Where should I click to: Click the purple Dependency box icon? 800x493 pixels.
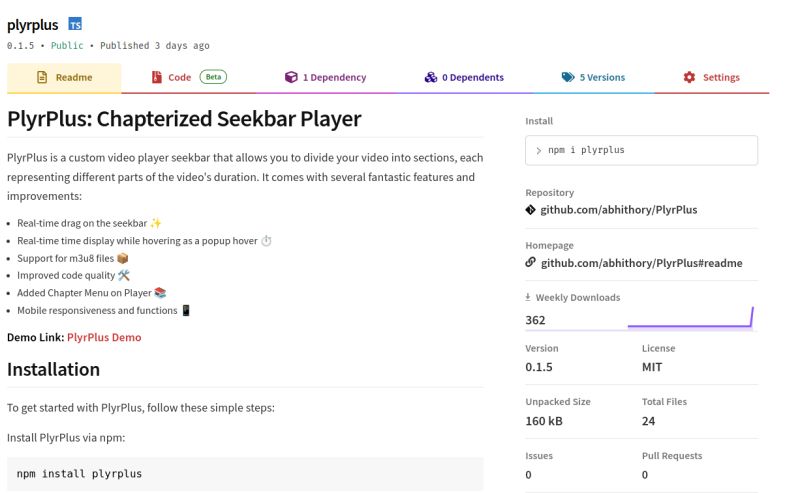tap(291, 77)
